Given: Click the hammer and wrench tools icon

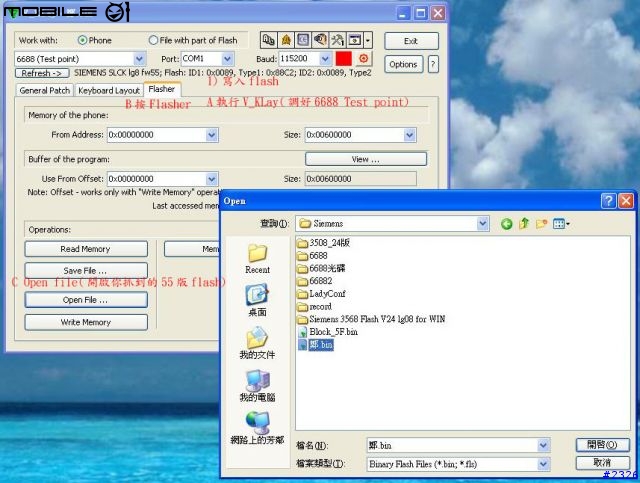Looking at the screenshot, I should click(x=337, y=40).
